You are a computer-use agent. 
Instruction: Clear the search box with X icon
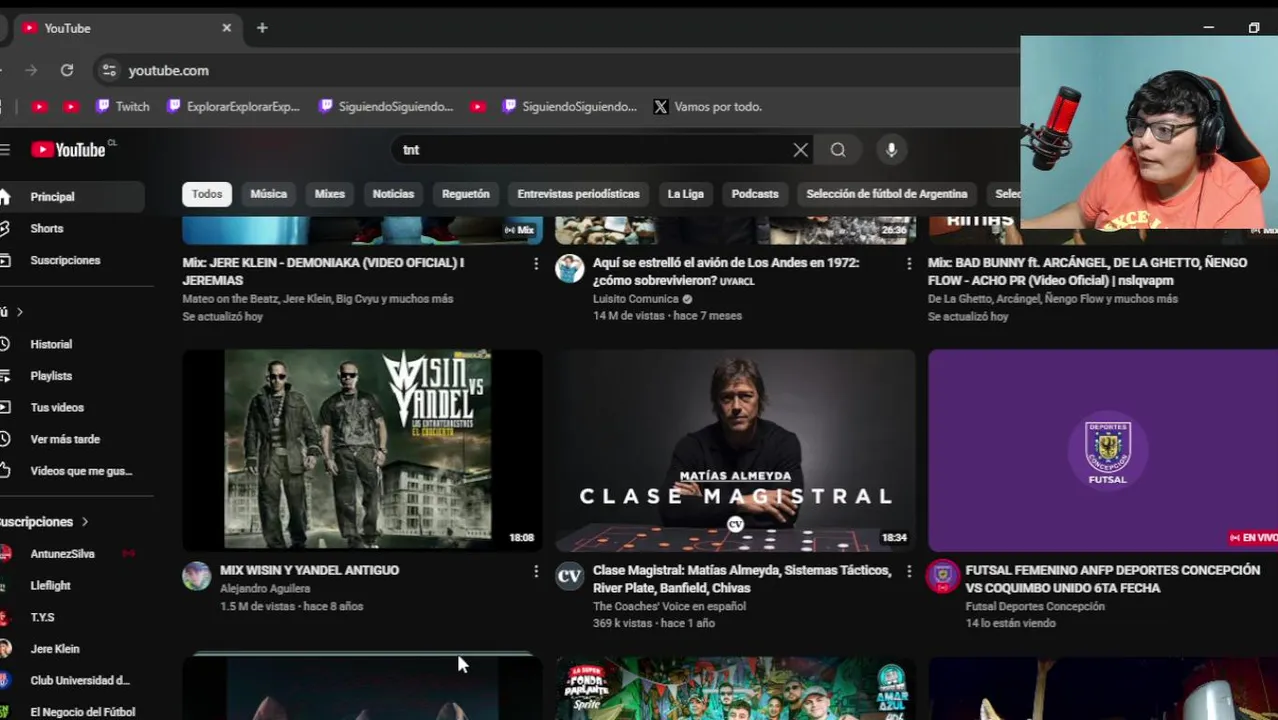click(x=800, y=150)
